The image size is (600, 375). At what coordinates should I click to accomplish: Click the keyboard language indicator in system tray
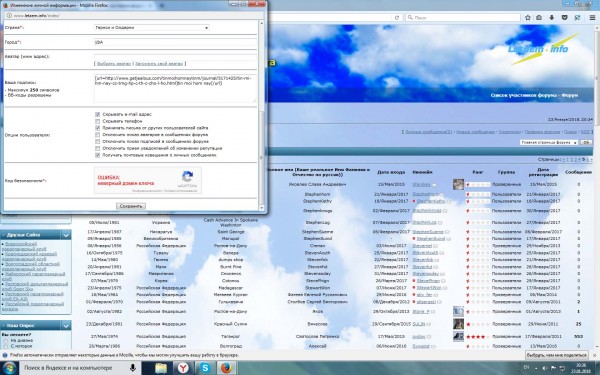pyautogui.click(x=526, y=368)
